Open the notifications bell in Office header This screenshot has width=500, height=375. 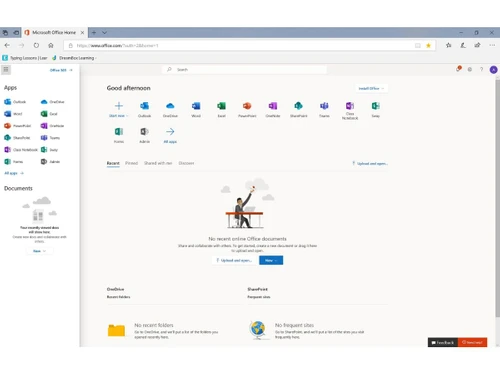pos(459,69)
